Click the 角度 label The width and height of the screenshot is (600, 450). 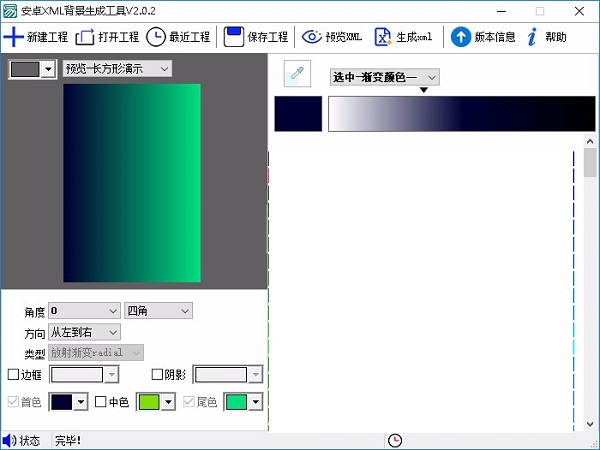point(35,312)
